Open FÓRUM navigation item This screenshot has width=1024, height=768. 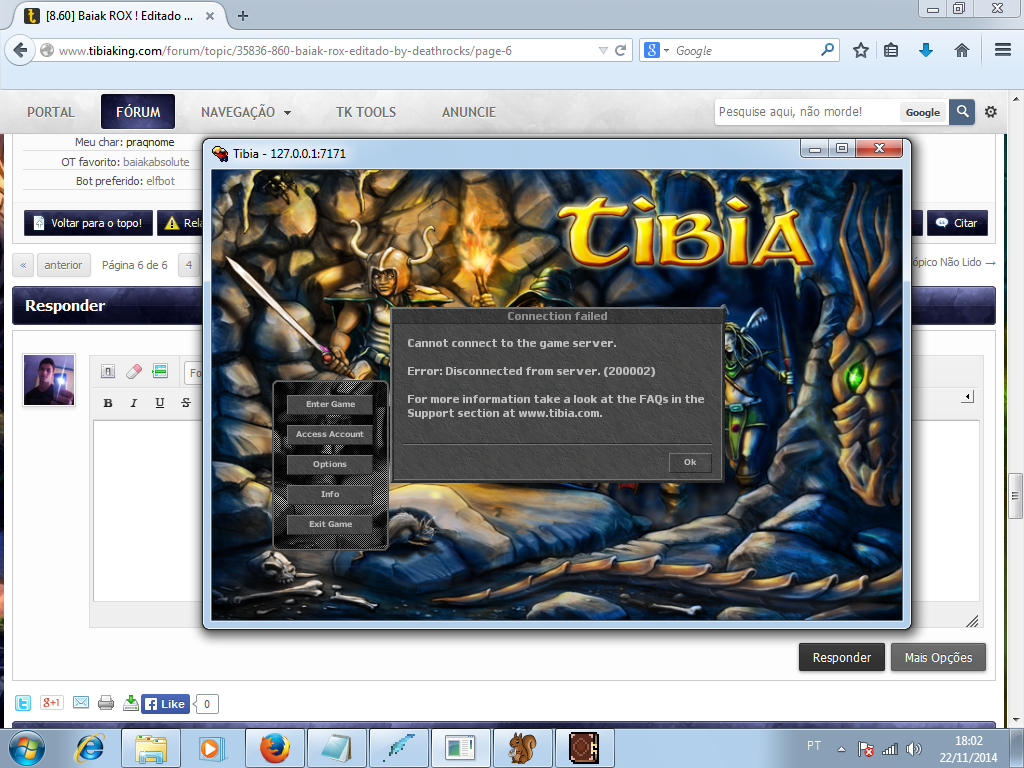click(138, 112)
